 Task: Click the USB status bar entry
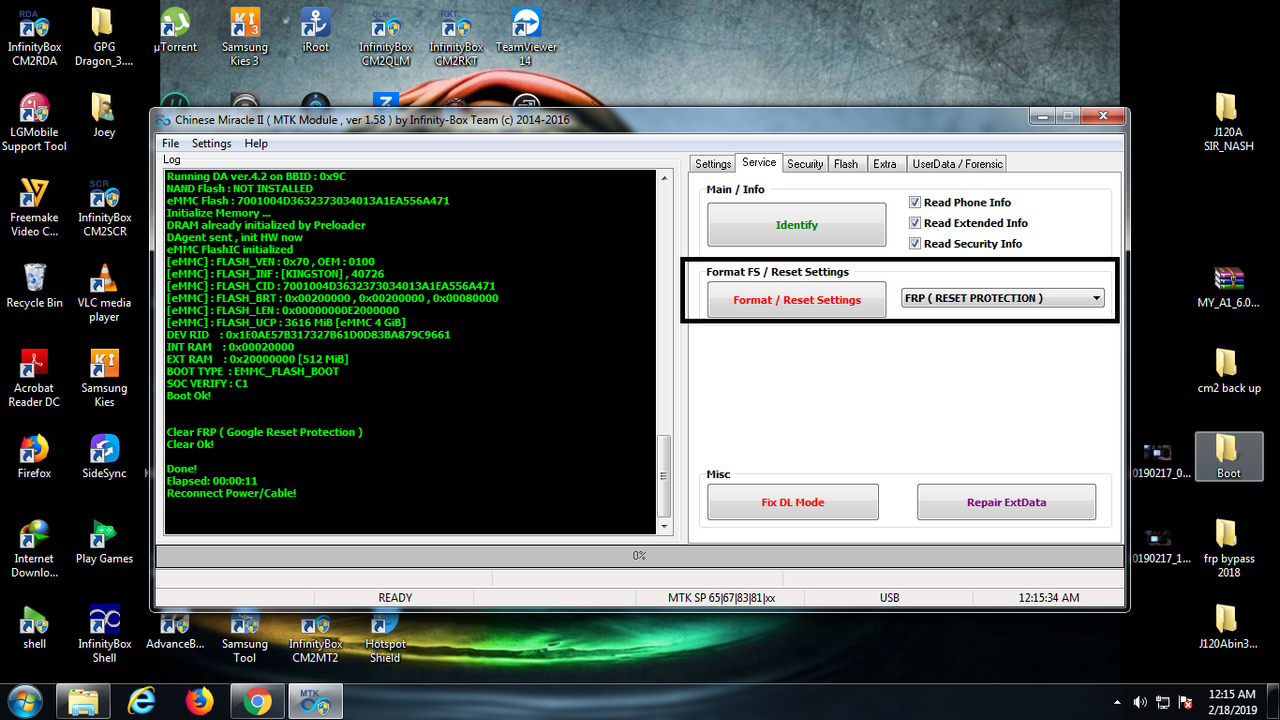tap(889, 598)
